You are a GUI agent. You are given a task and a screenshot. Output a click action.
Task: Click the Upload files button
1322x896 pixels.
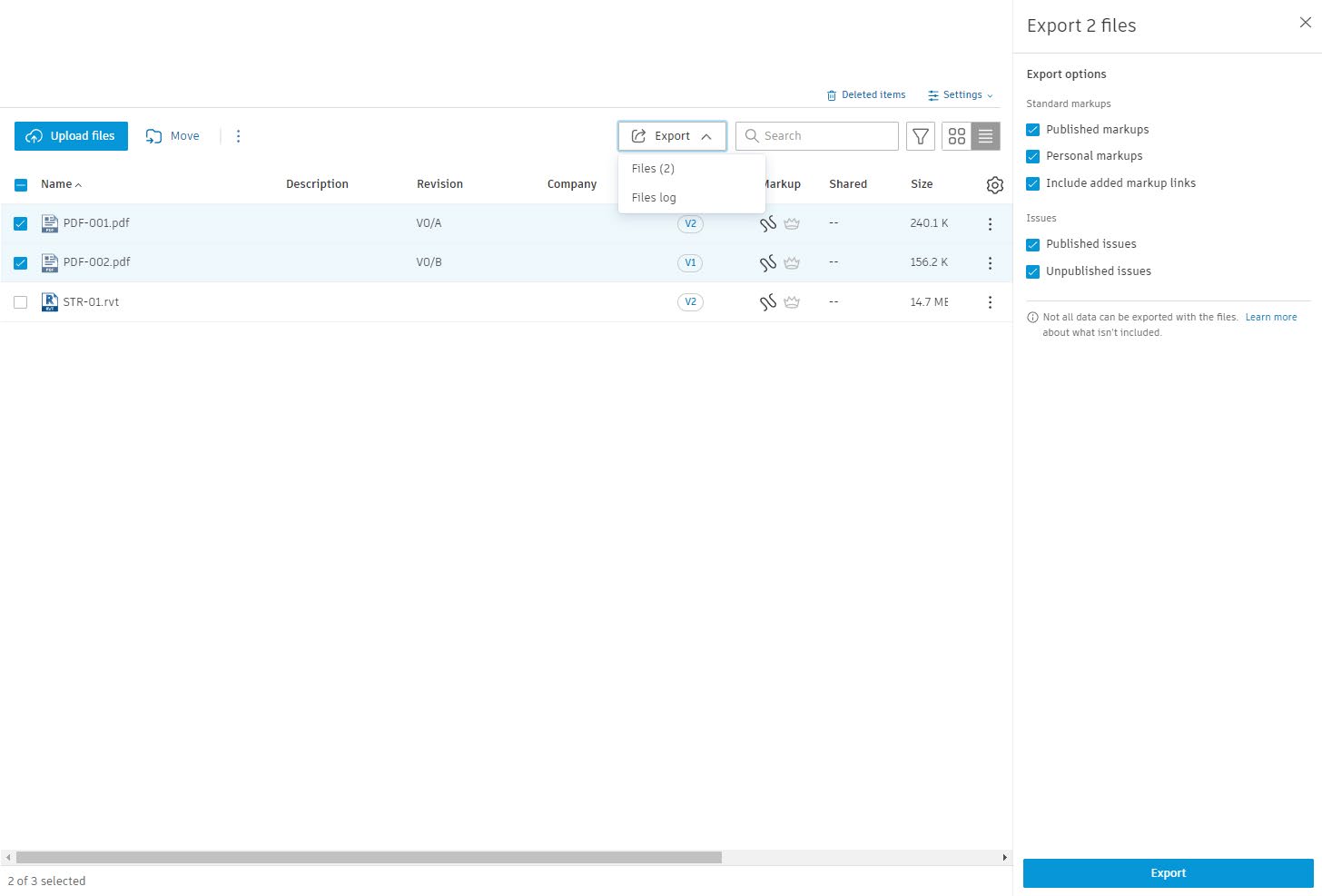coord(71,136)
